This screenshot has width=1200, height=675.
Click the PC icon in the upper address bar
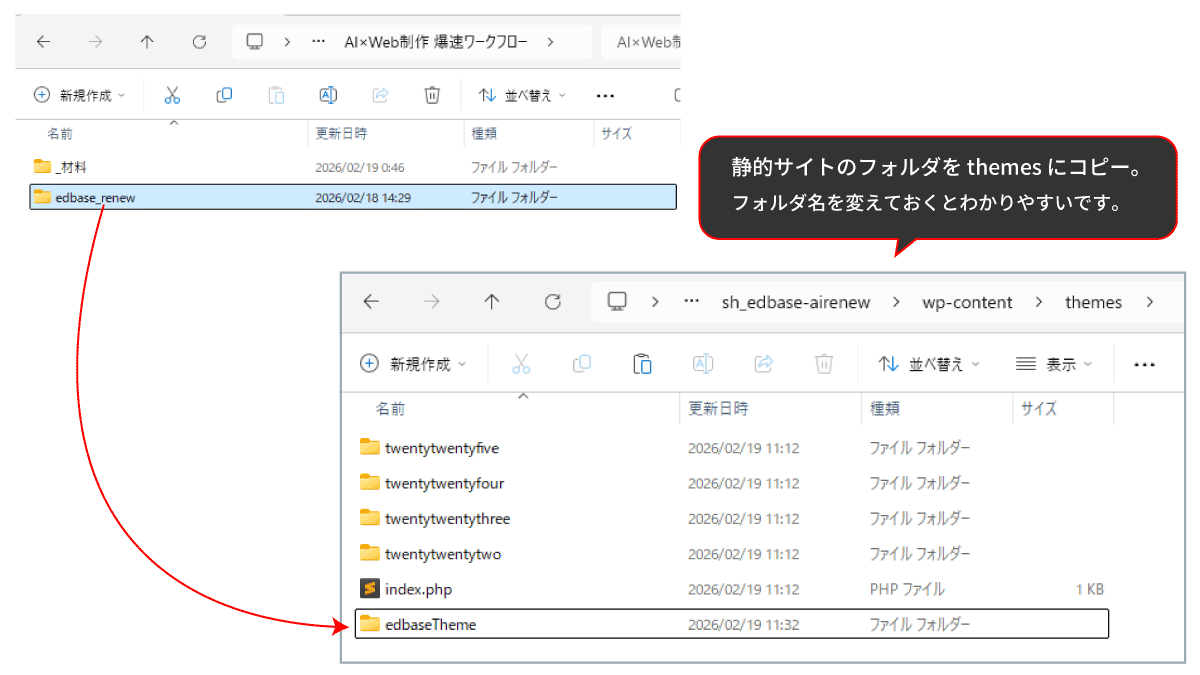coord(255,42)
